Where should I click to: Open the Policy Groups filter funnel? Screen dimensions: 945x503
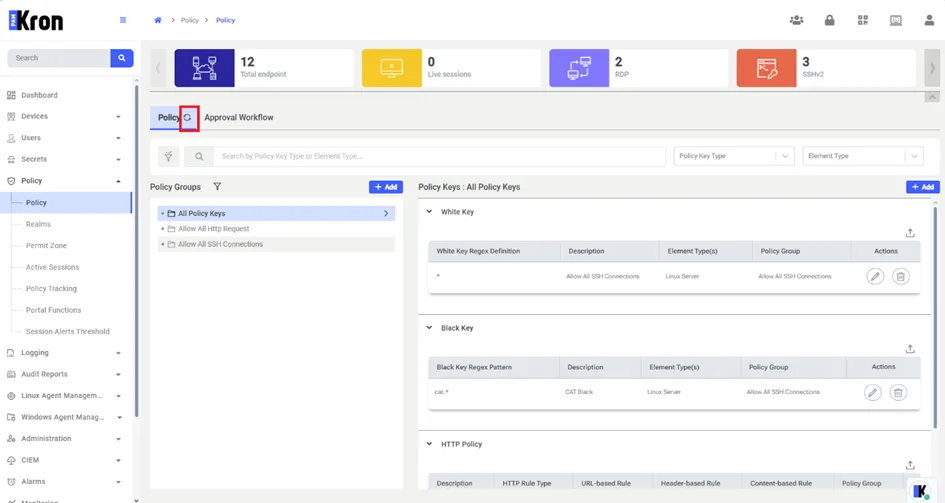217,187
